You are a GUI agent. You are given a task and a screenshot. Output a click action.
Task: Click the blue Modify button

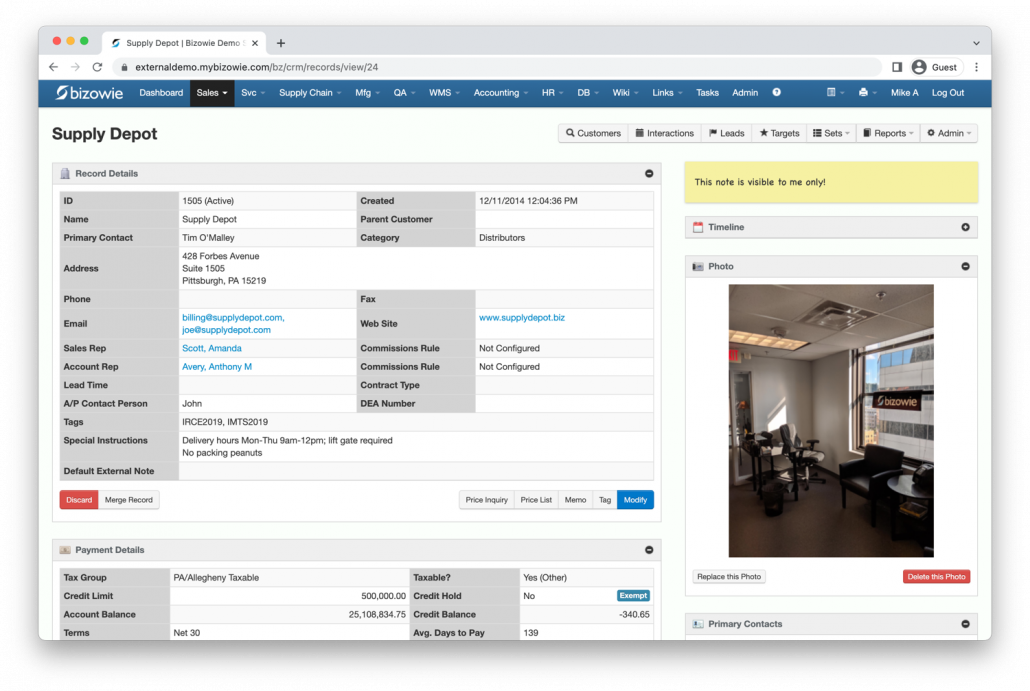pyautogui.click(x=635, y=500)
